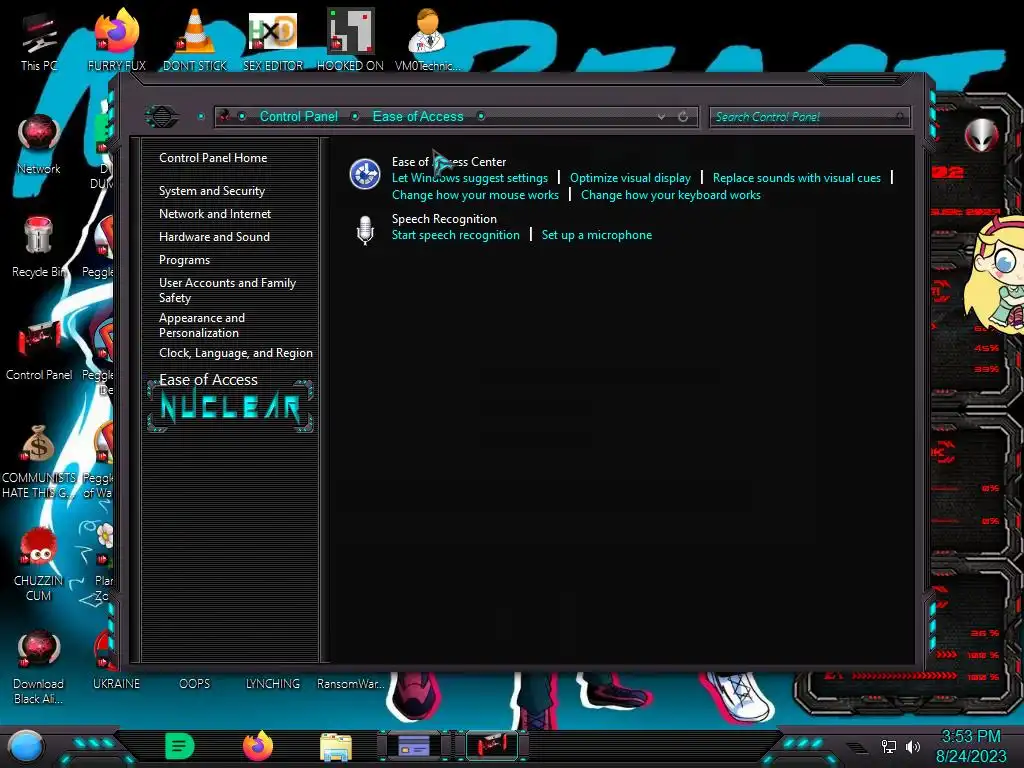Open the Start orb on taskbar

pyautogui.click(x=26, y=746)
